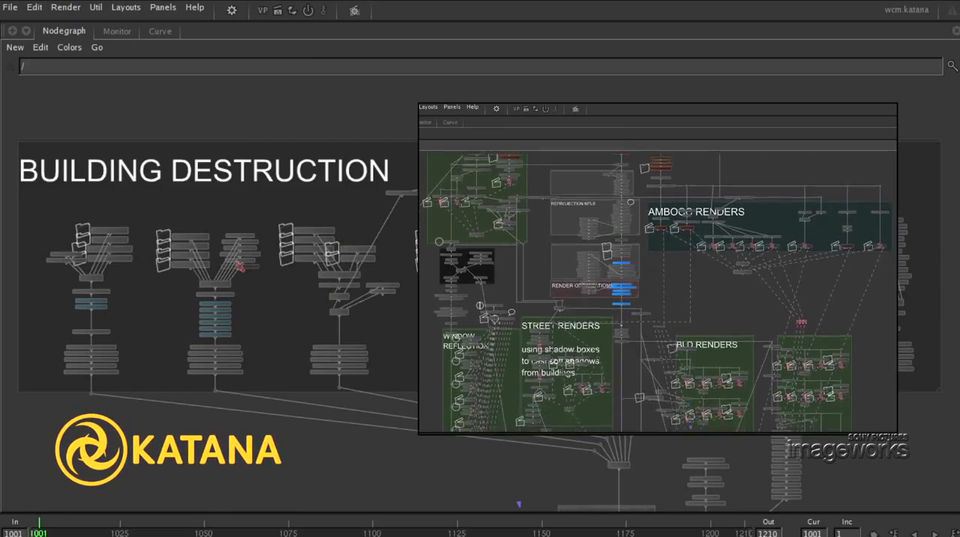Click New in the Nodegraph menu bar
Viewport: 960px width, 537px height.
[15, 47]
